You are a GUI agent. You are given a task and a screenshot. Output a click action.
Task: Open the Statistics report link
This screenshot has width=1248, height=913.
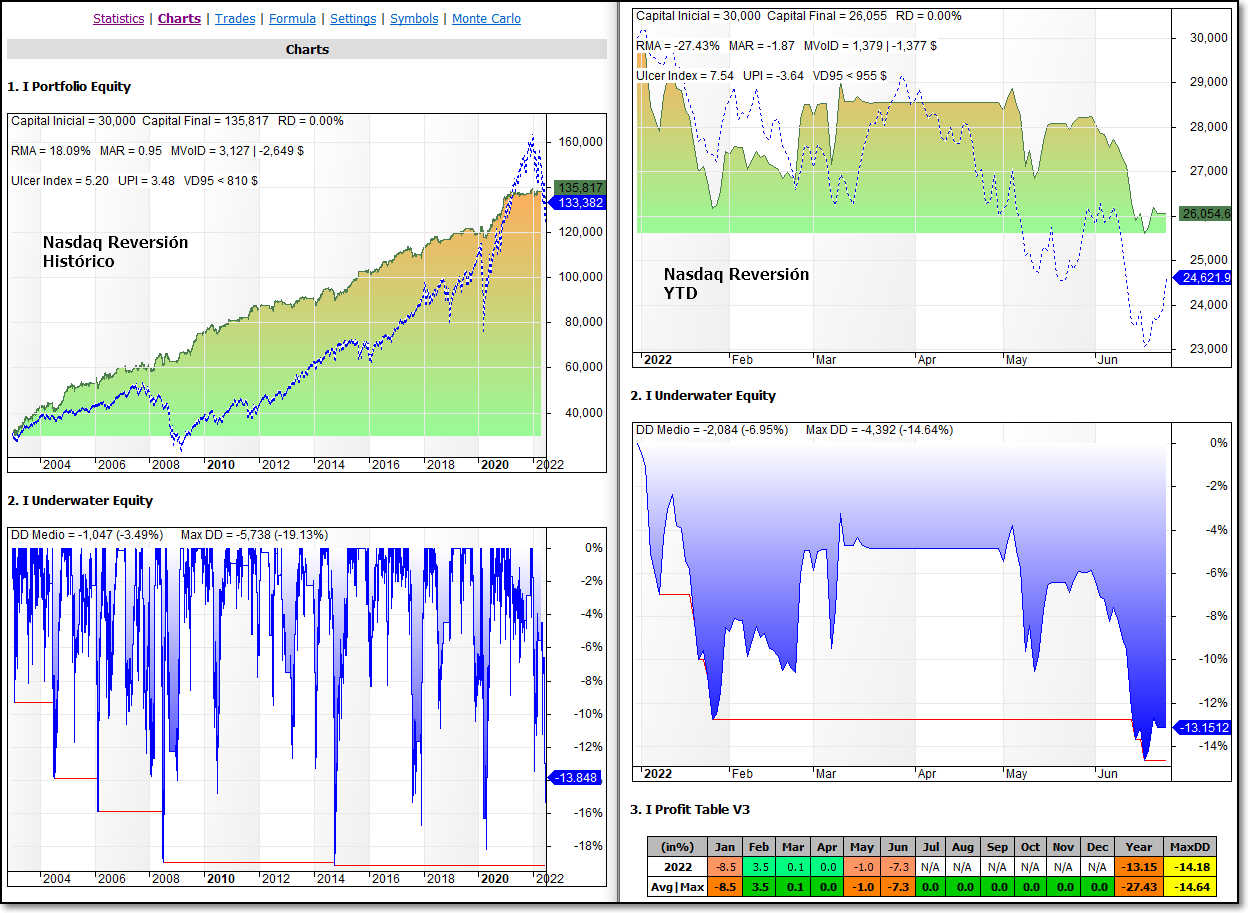pos(118,19)
